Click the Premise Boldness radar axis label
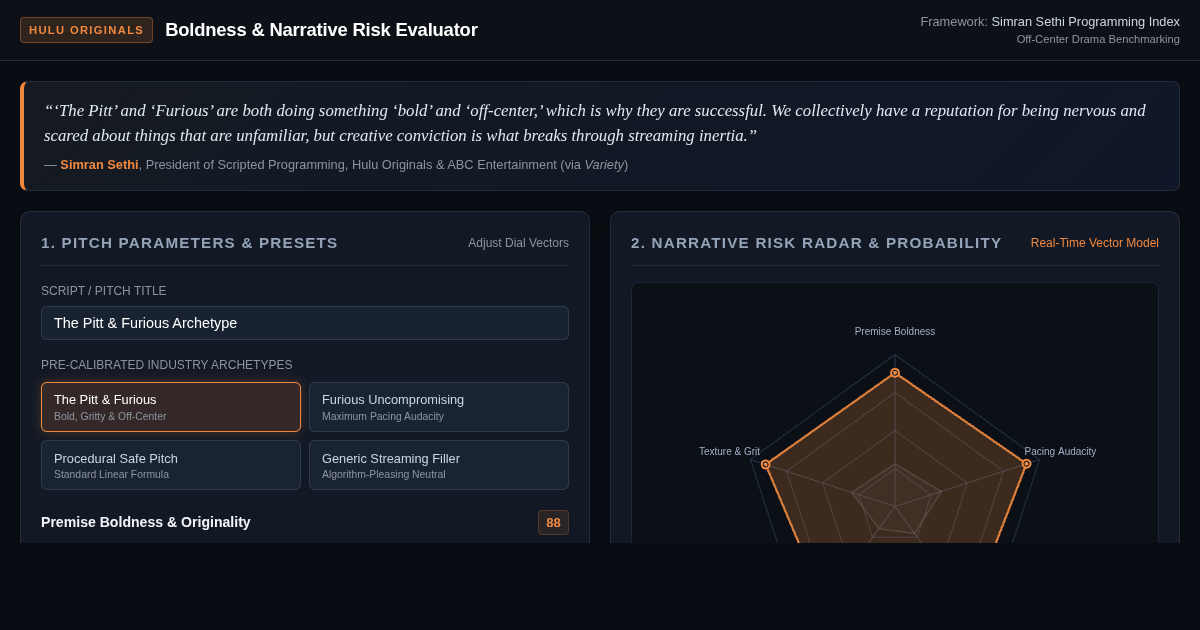The image size is (1200, 630). (895, 332)
